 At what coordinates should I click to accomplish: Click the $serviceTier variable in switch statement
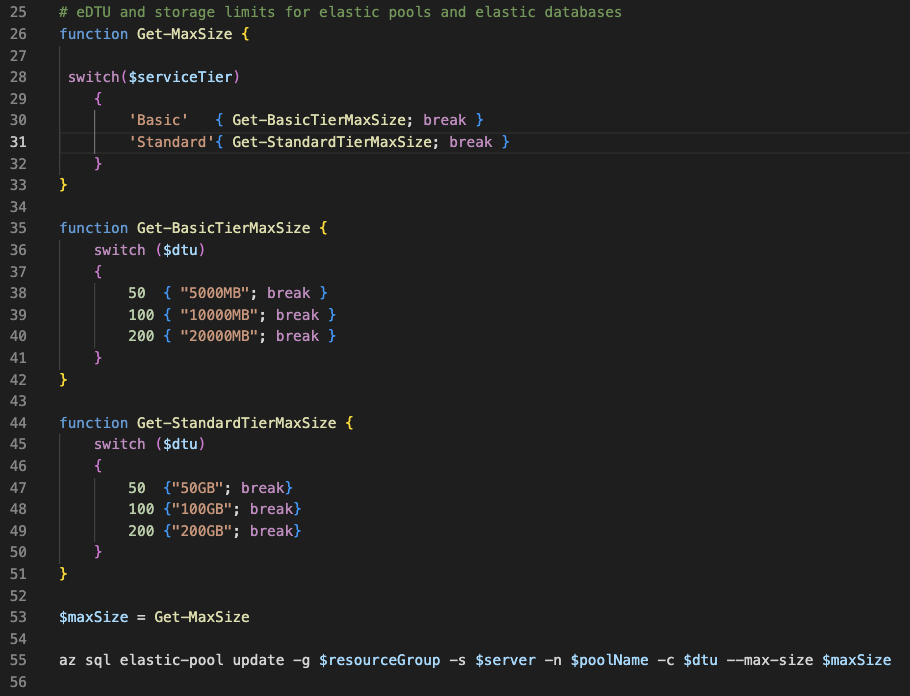pyautogui.click(x=180, y=77)
